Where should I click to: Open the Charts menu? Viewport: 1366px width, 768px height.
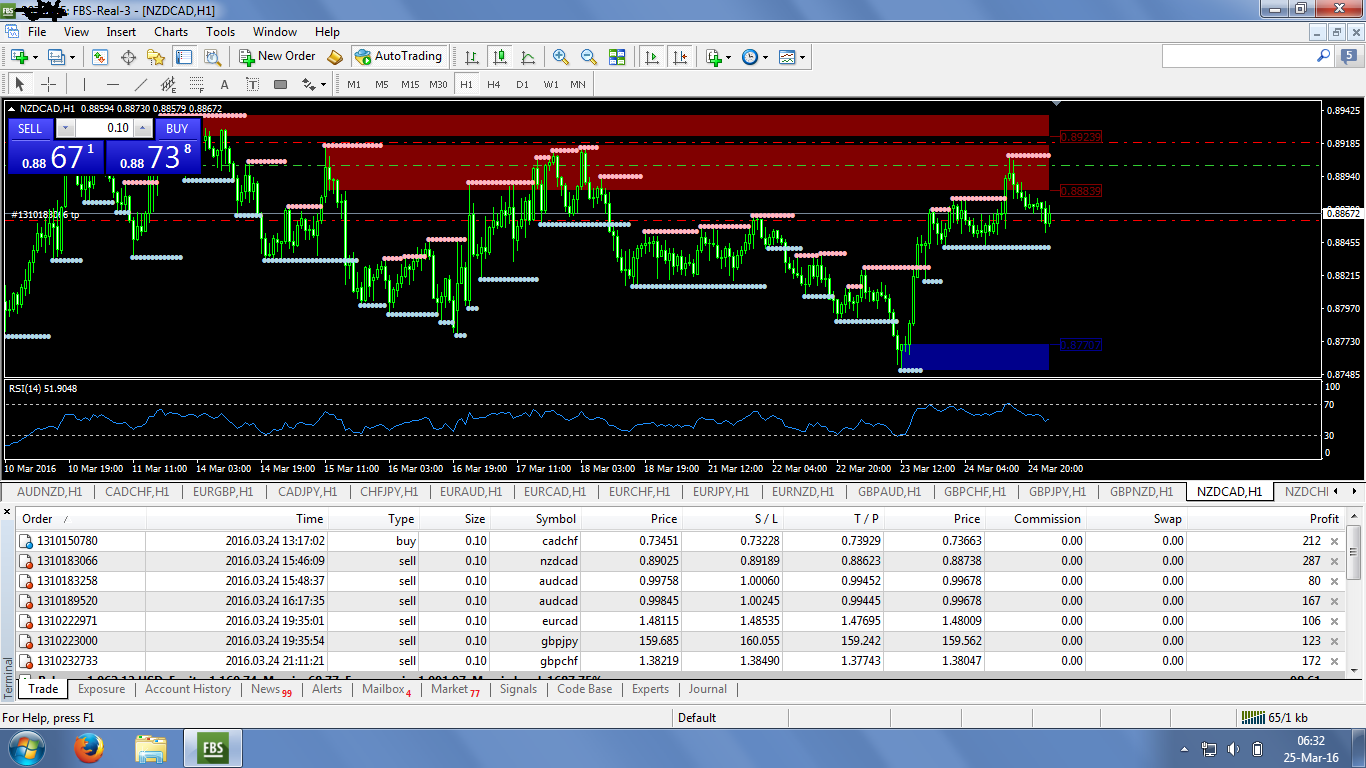[171, 32]
